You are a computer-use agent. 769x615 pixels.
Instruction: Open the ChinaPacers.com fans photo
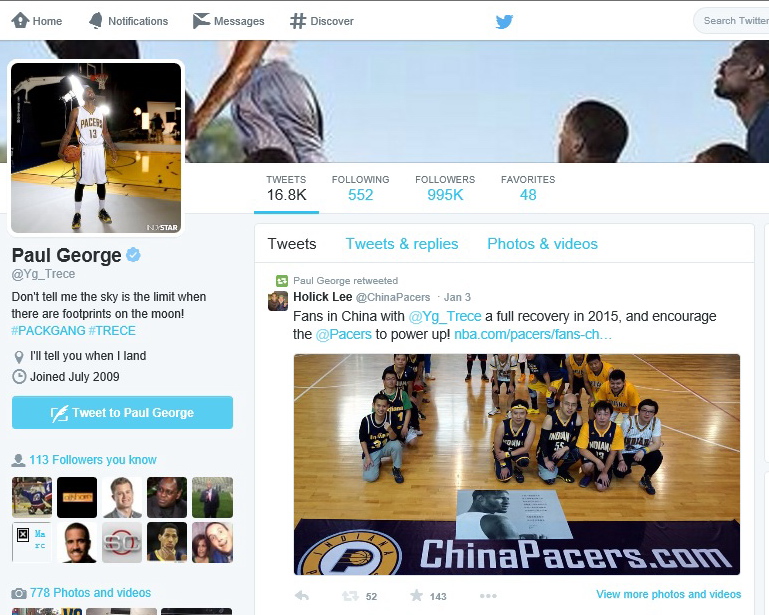tap(516, 464)
